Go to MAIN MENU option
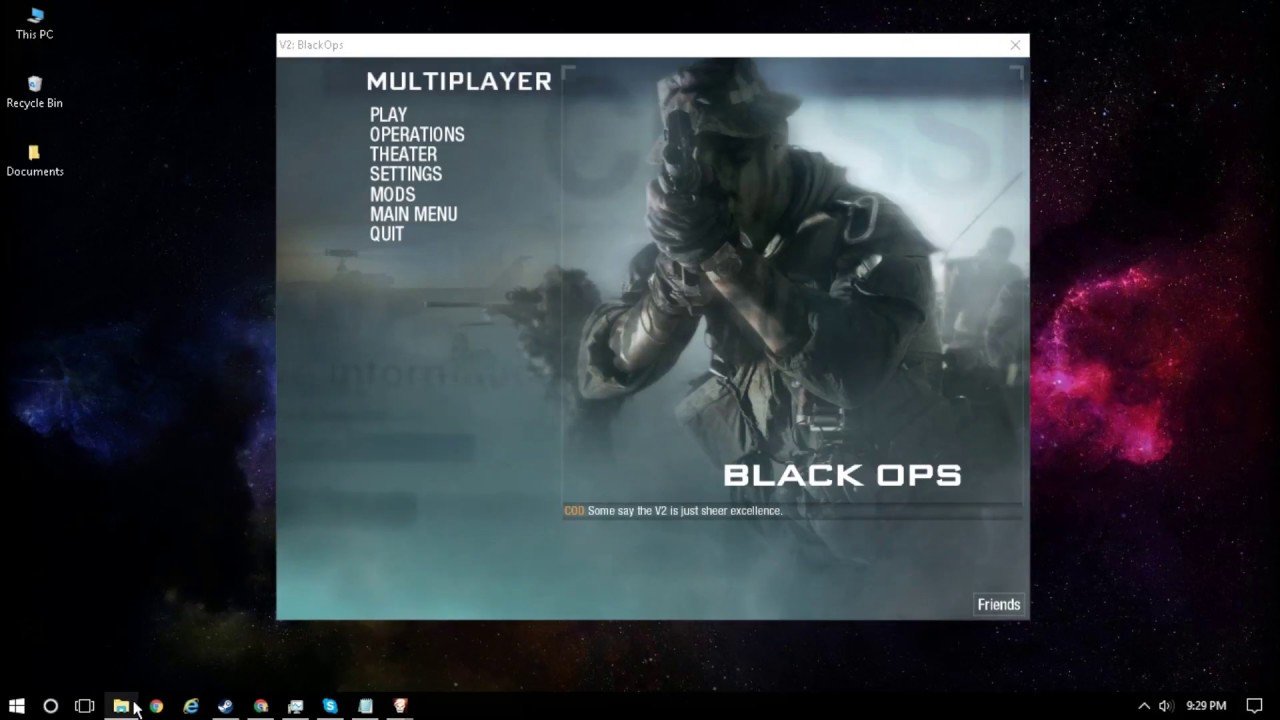The image size is (1280, 720). (413, 214)
